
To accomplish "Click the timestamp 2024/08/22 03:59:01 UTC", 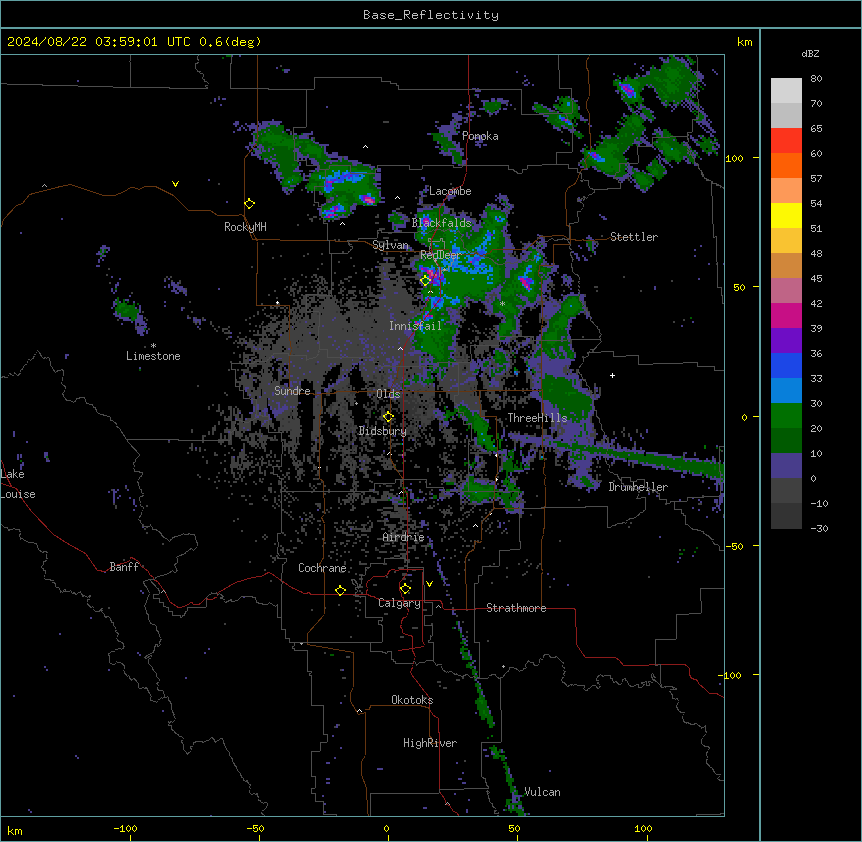I will click(99, 42).
